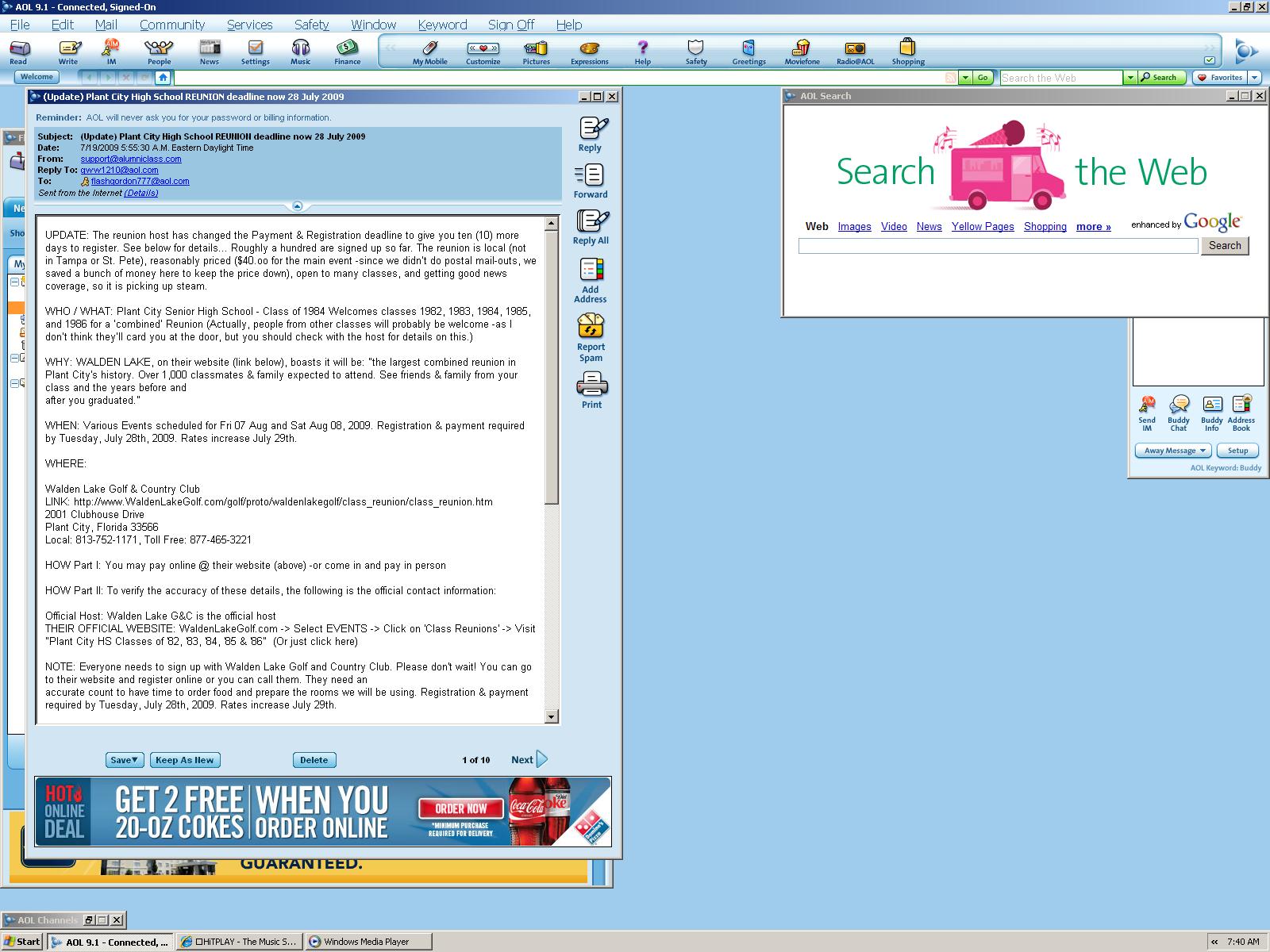Open the Read mail toolbar icon
The height and width of the screenshot is (952, 1270).
[x=18, y=52]
